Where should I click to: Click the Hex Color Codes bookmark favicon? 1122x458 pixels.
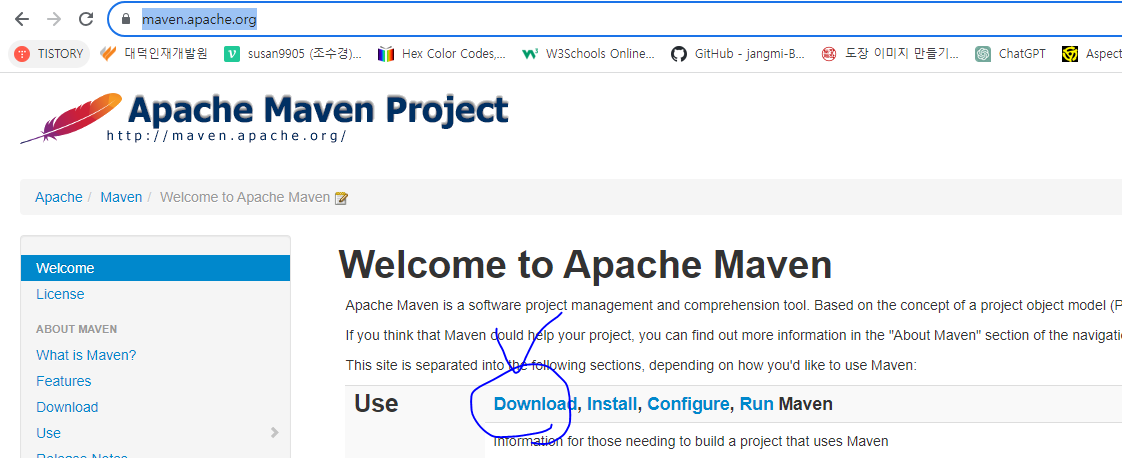click(x=386, y=54)
